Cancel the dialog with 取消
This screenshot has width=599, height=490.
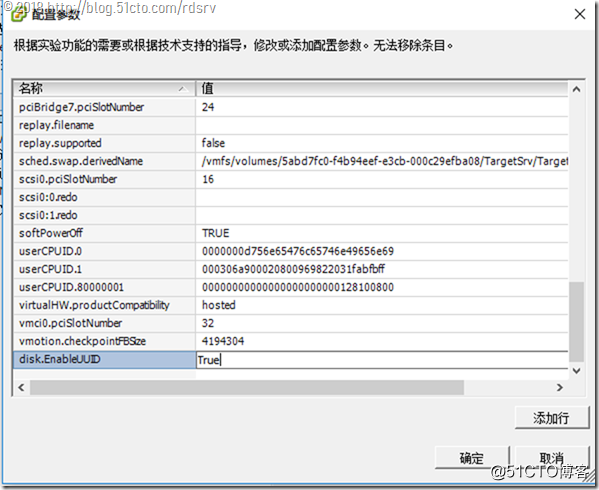tap(552, 458)
